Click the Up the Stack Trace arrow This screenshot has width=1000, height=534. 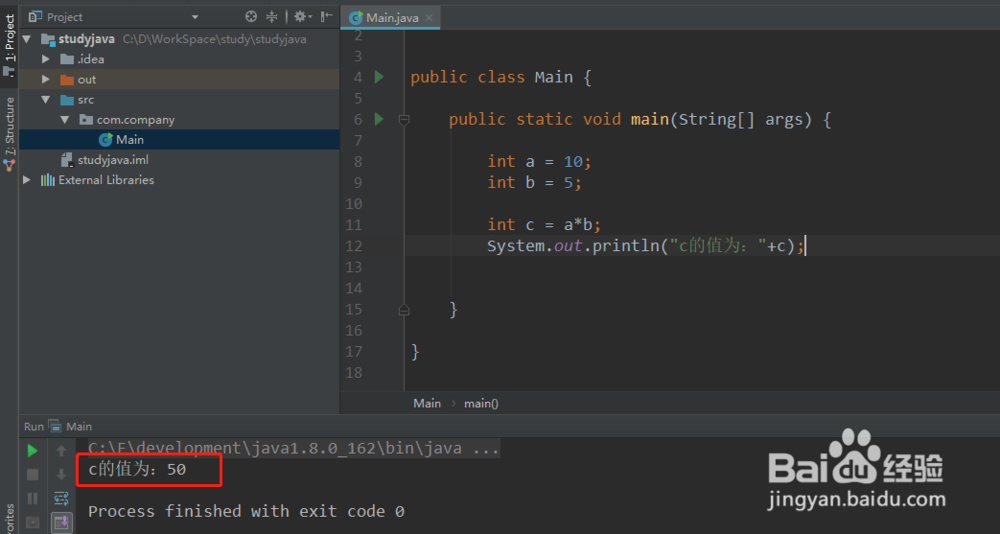(61, 451)
